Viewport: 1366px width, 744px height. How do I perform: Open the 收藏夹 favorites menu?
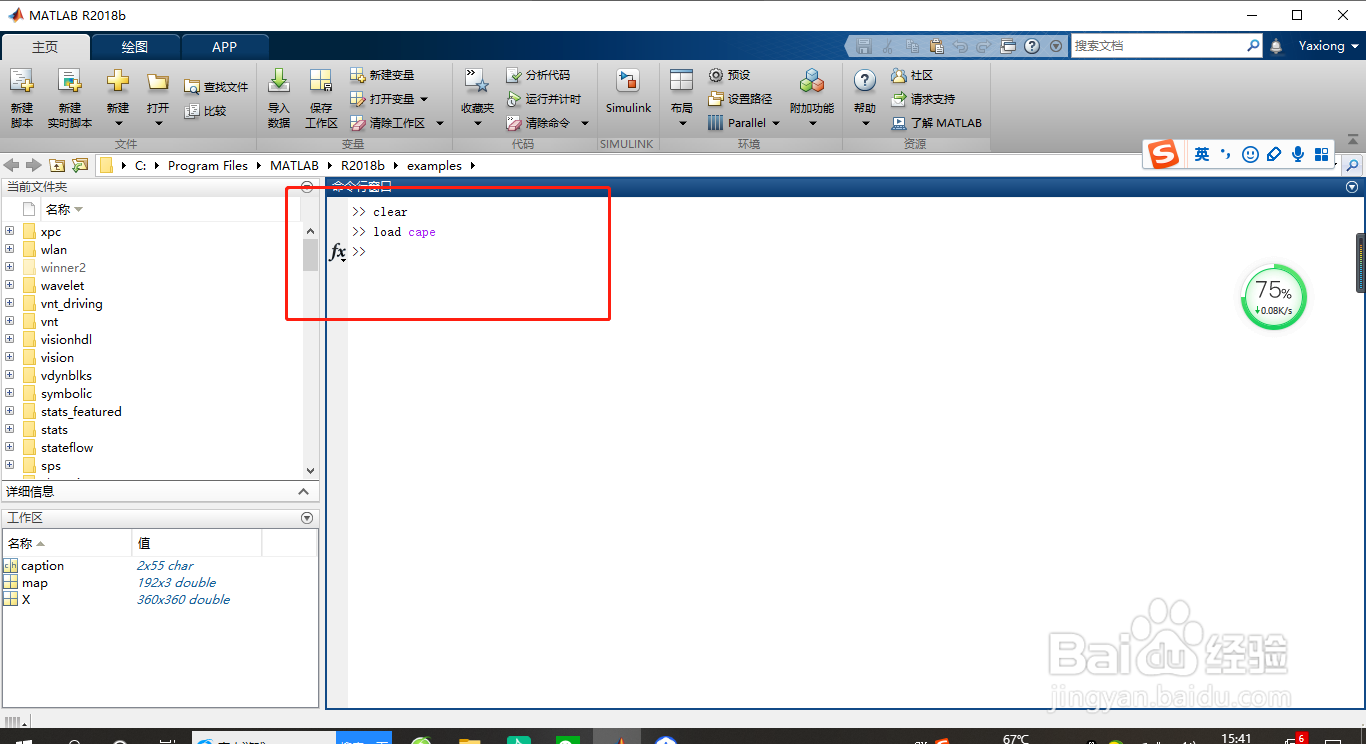477,98
